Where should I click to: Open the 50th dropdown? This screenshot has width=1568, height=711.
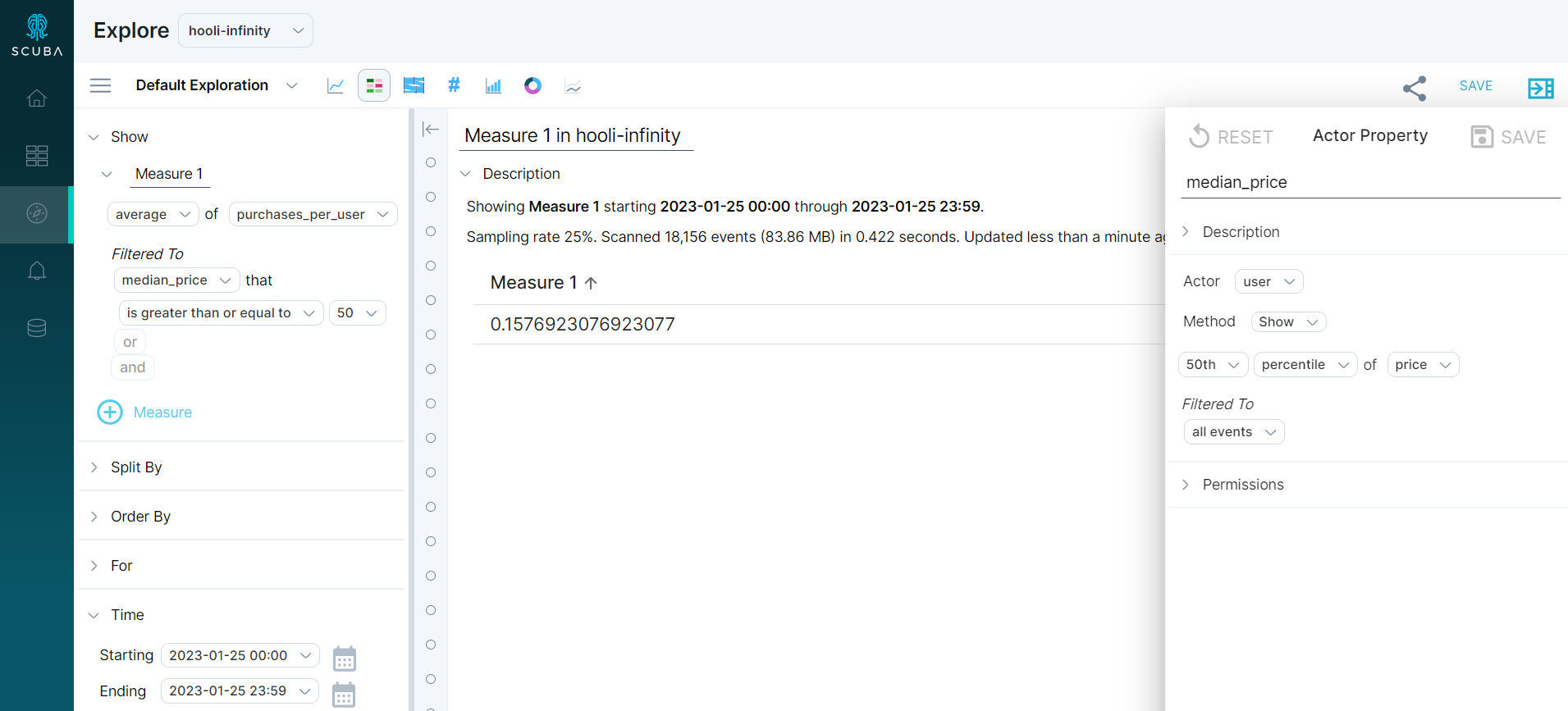[1213, 364]
